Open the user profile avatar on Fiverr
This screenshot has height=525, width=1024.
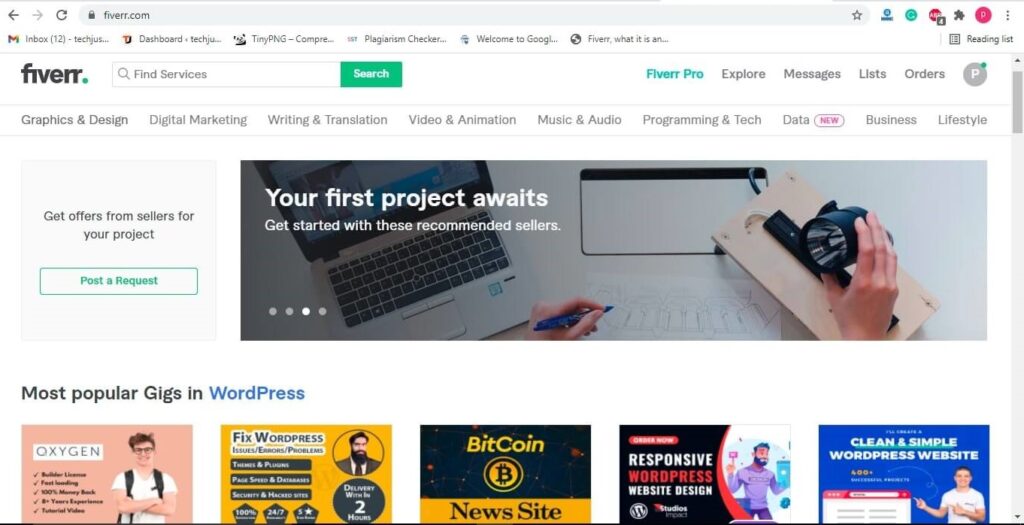tap(975, 74)
